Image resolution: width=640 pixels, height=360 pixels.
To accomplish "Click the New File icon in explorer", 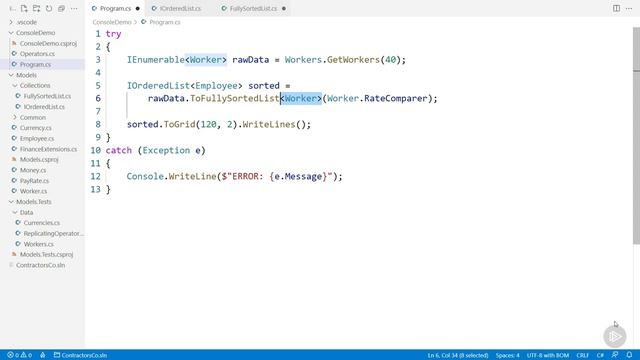I will (24, 8).
